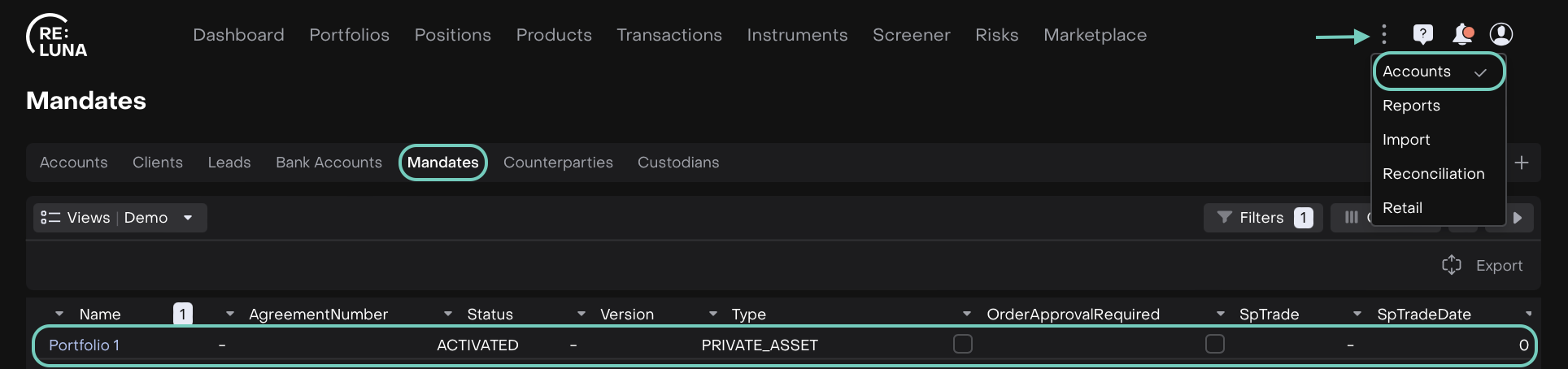Viewport: 1568px width, 369px height.
Task: Open the notifications bell
Action: pyautogui.click(x=1462, y=34)
